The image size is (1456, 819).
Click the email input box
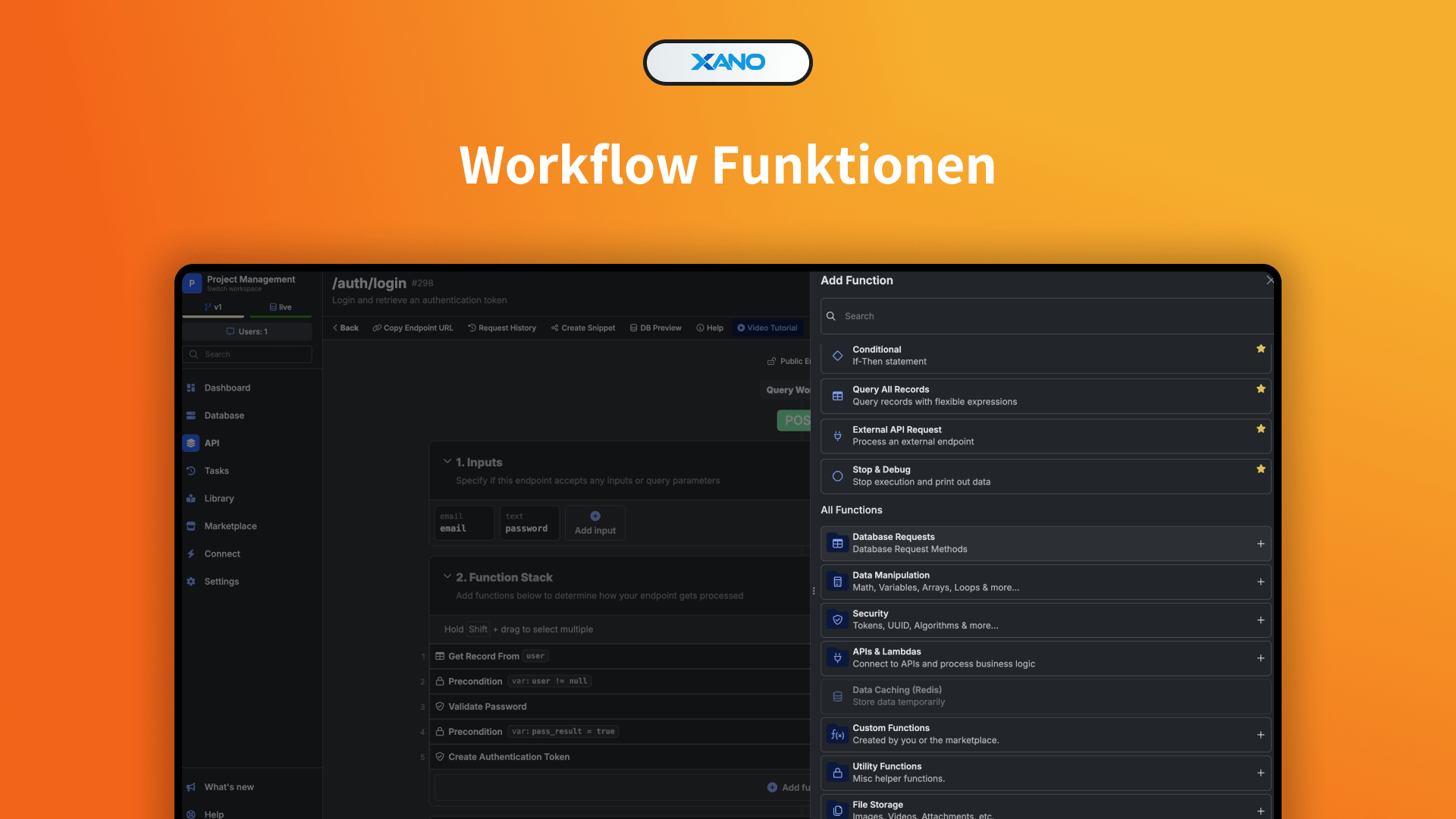(464, 522)
